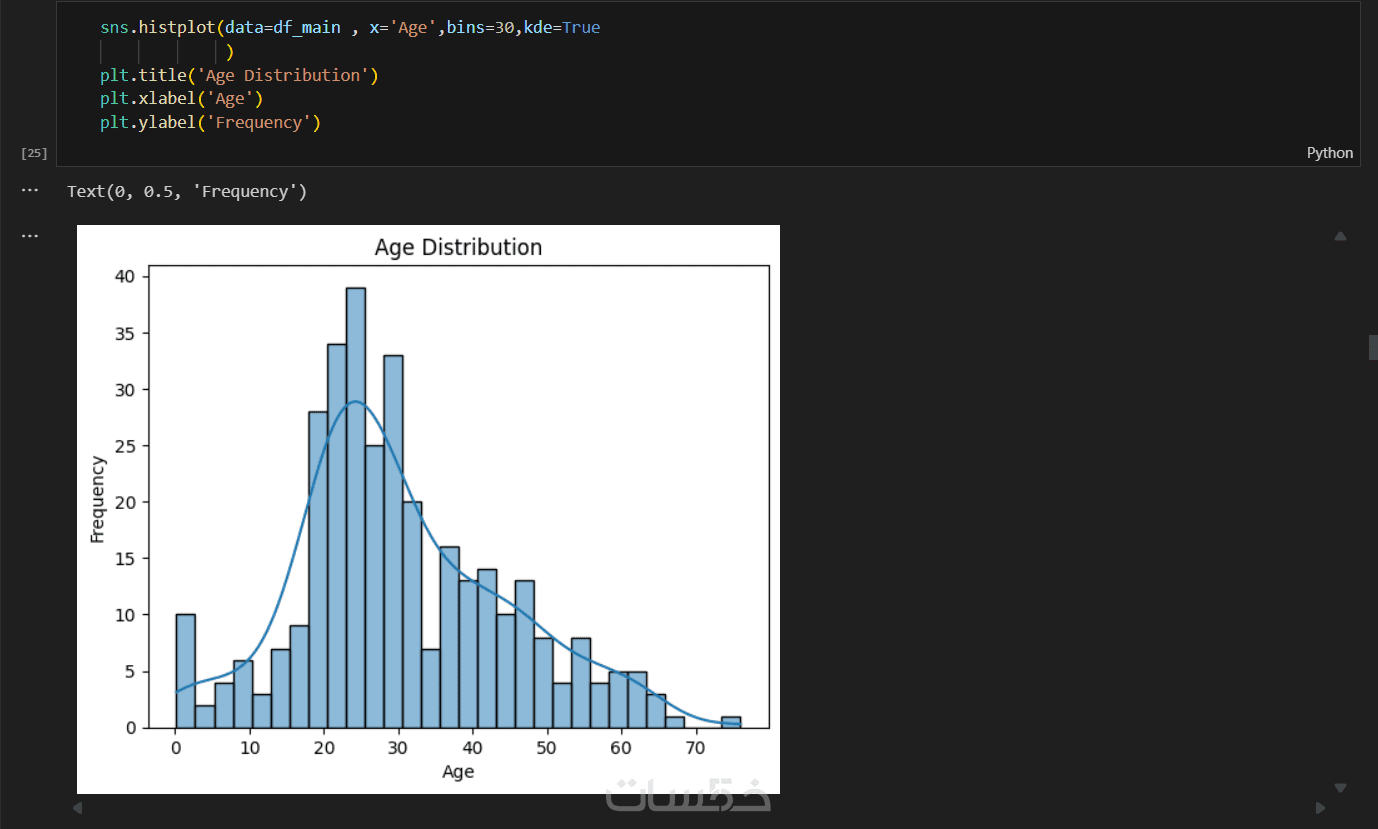Place cursor on the plt.ylabel line
This screenshot has height=829, width=1378.
pos(209,122)
